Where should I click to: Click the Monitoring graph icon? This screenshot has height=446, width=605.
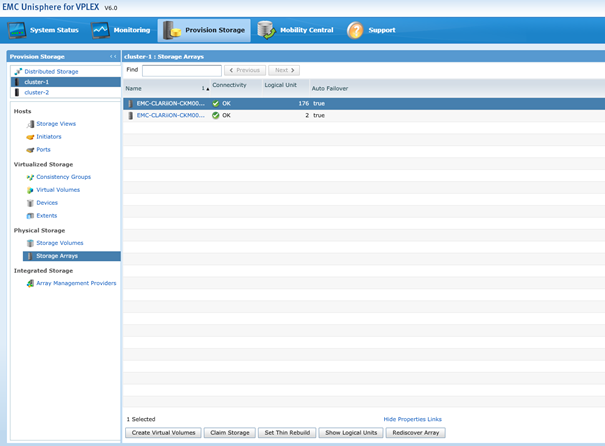(x=100, y=30)
